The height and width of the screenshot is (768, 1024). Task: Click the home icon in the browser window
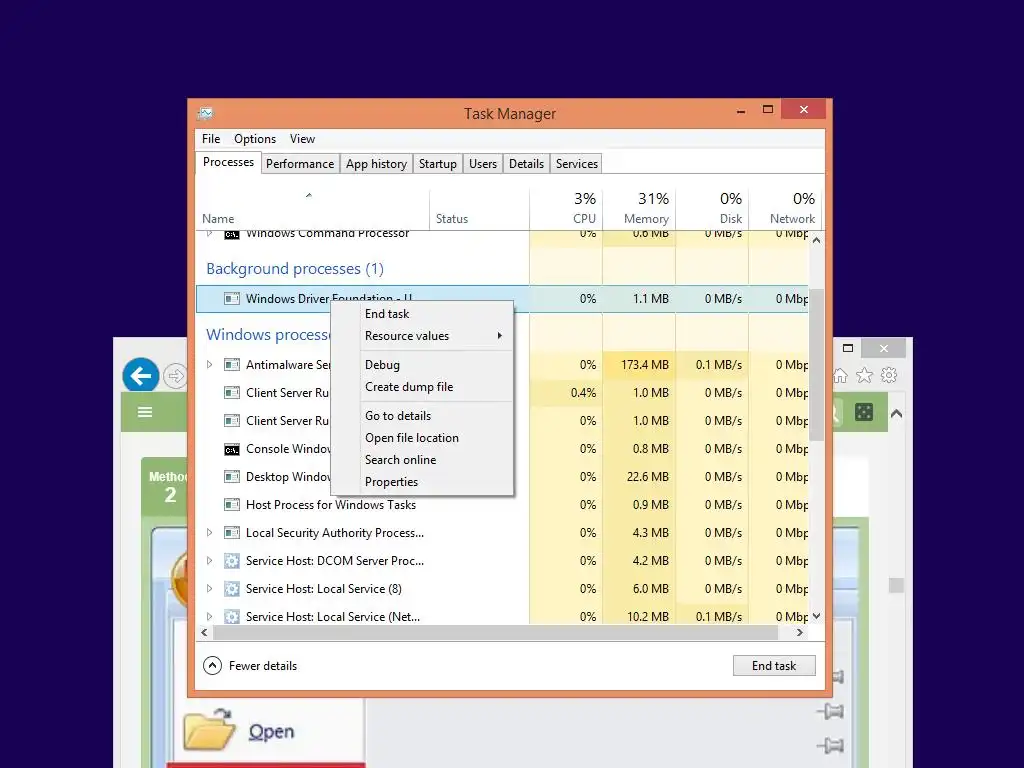click(x=840, y=376)
